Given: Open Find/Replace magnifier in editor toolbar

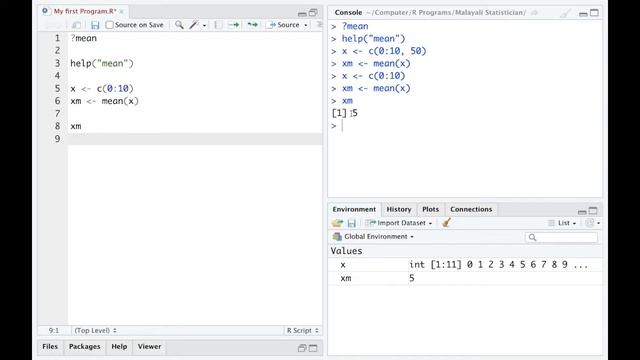Looking at the screenshot, I should coord(179,25).
